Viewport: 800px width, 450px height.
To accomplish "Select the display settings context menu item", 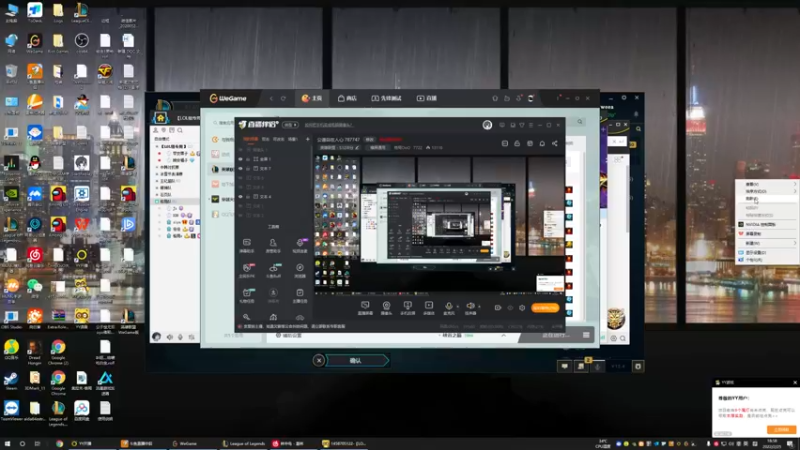I will coord(767,253).
